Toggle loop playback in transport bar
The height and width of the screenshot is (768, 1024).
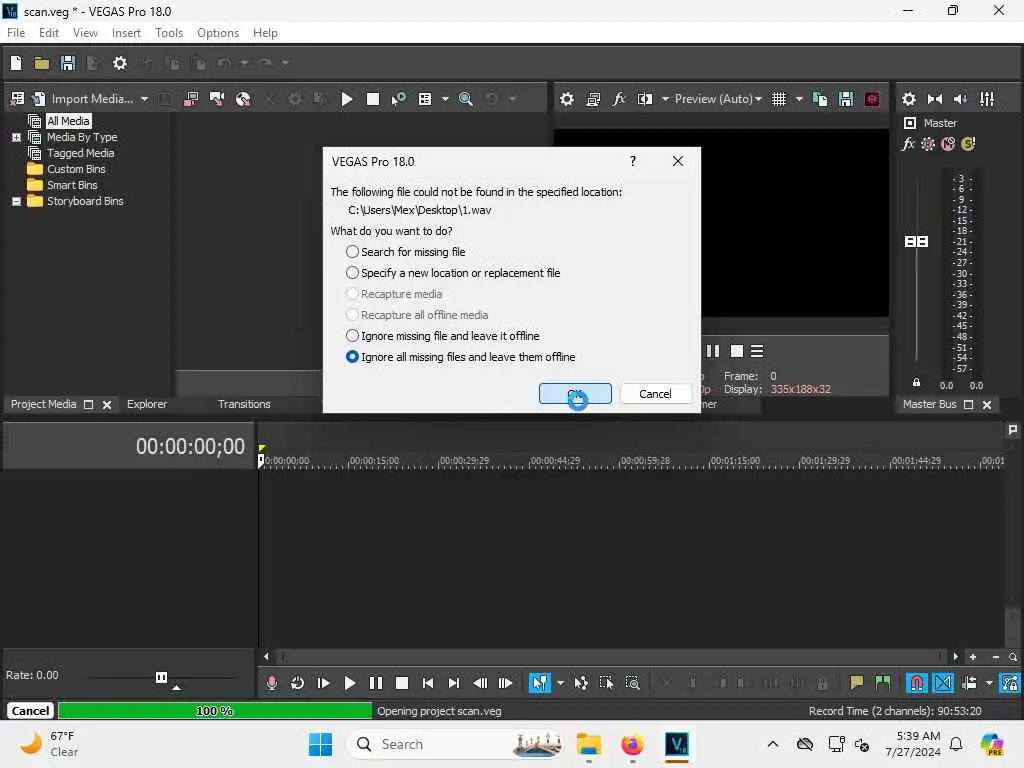297,683
